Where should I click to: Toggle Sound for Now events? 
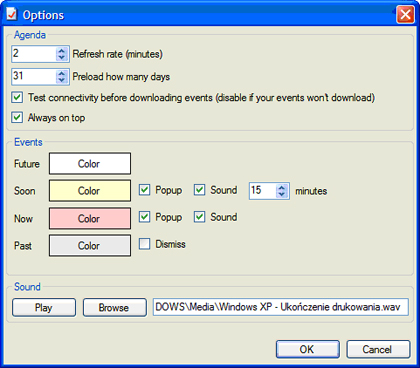click(x=199, y=217)
